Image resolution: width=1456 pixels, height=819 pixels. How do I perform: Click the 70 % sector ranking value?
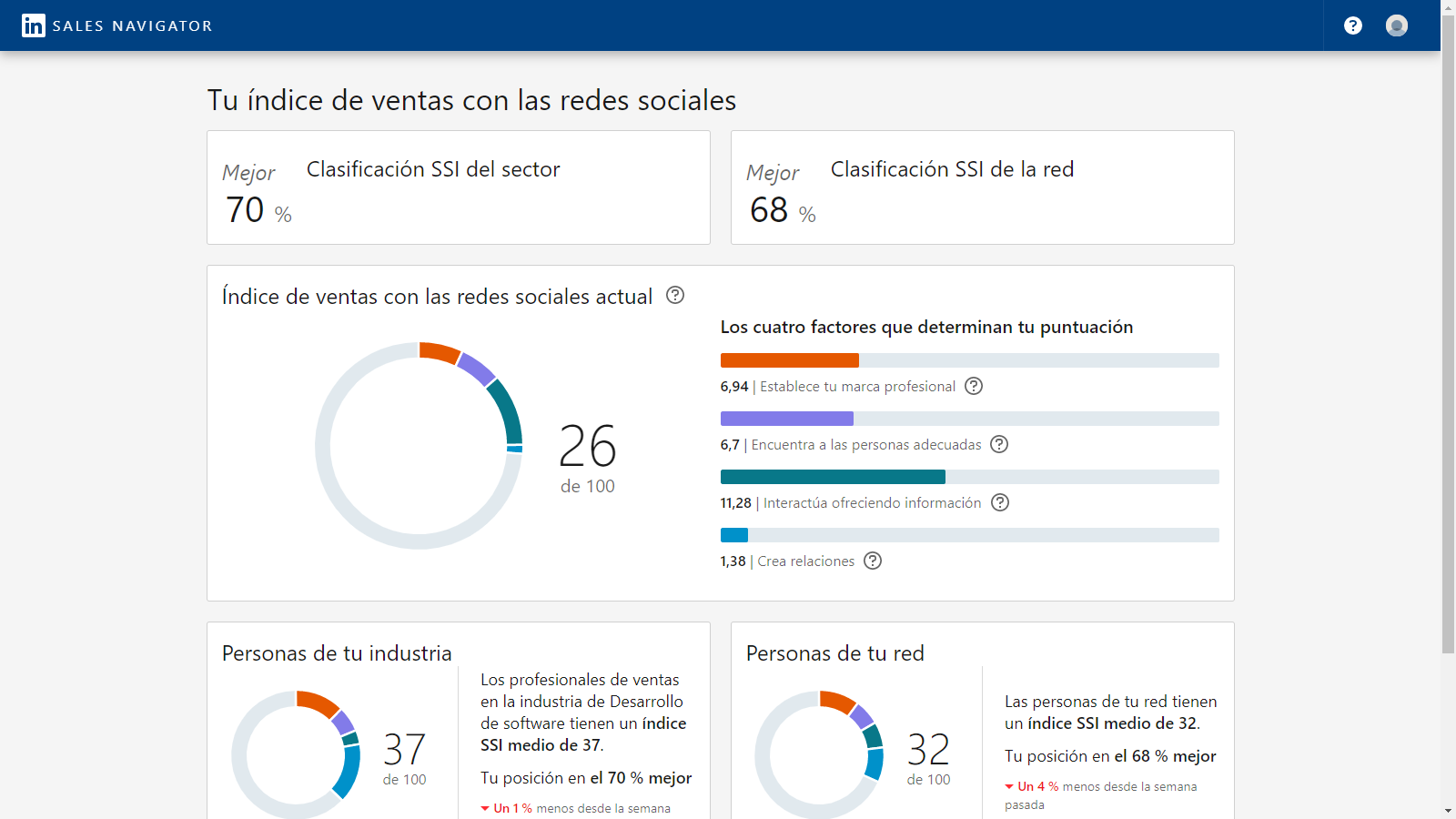(258, 210)
